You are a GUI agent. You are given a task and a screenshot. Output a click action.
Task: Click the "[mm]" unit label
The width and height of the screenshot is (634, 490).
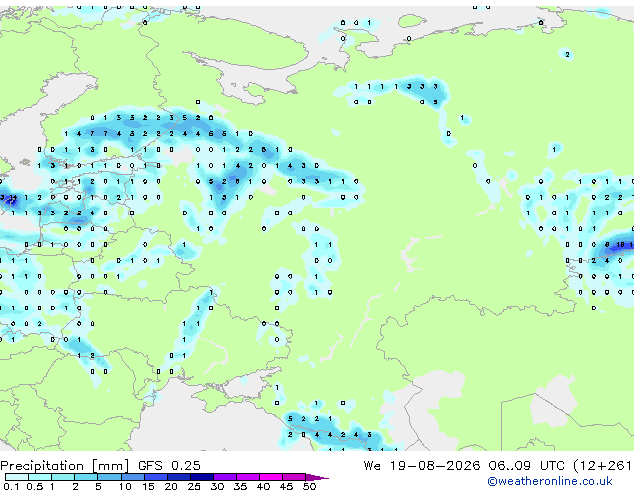point(111,466)
